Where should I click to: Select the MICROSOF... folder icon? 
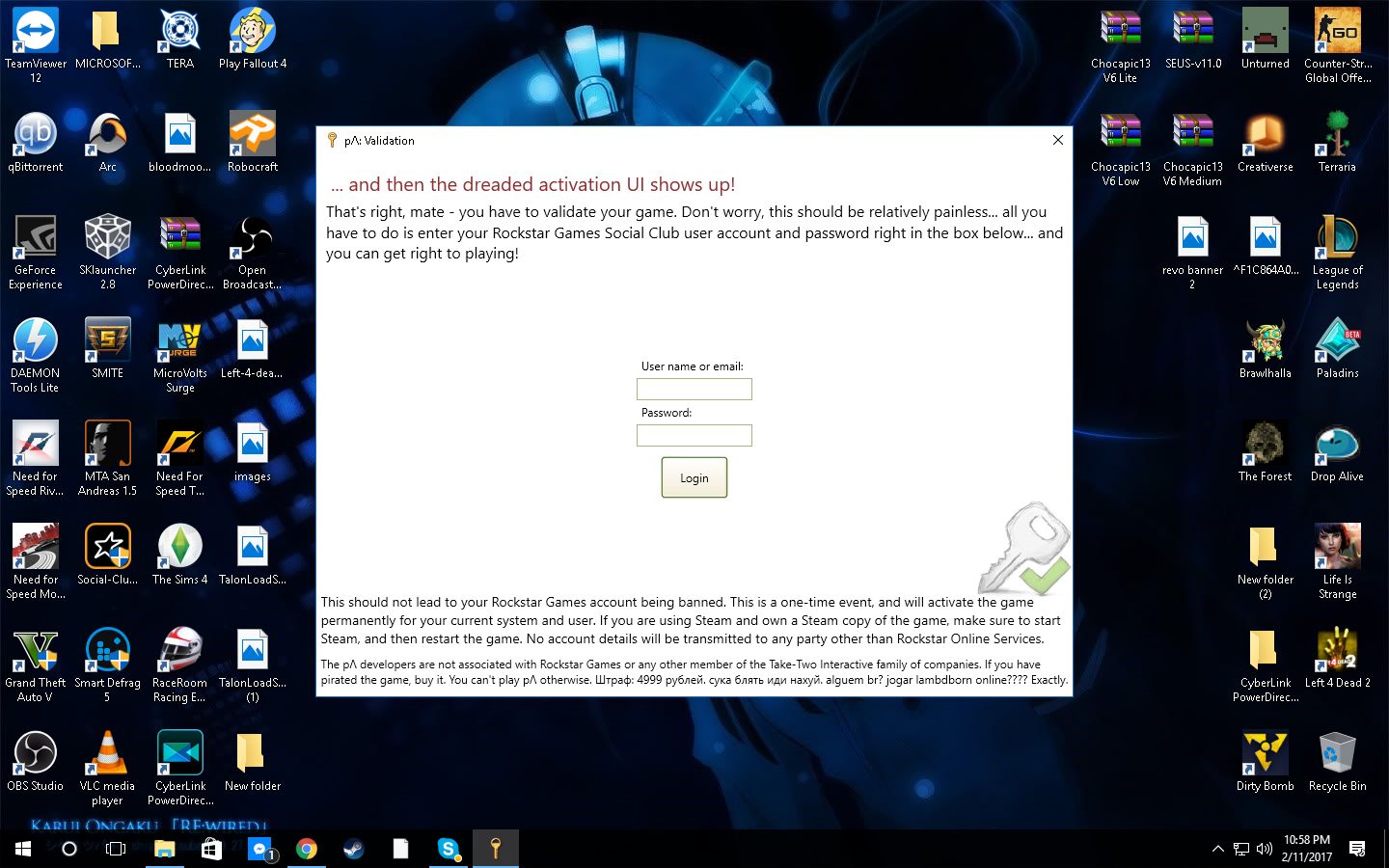(108, 40)
